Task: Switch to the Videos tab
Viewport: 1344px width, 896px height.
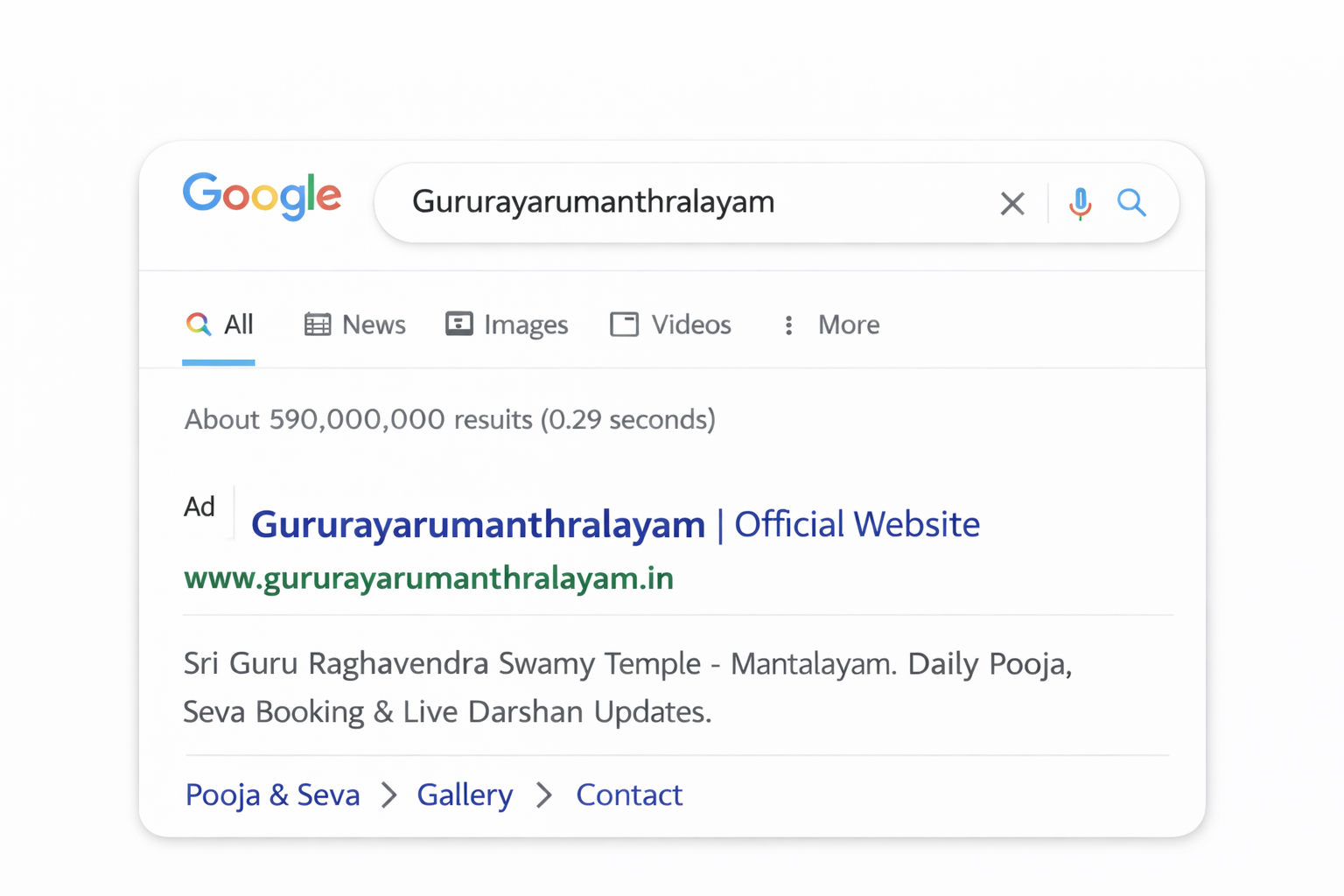Action: (671, 325)
